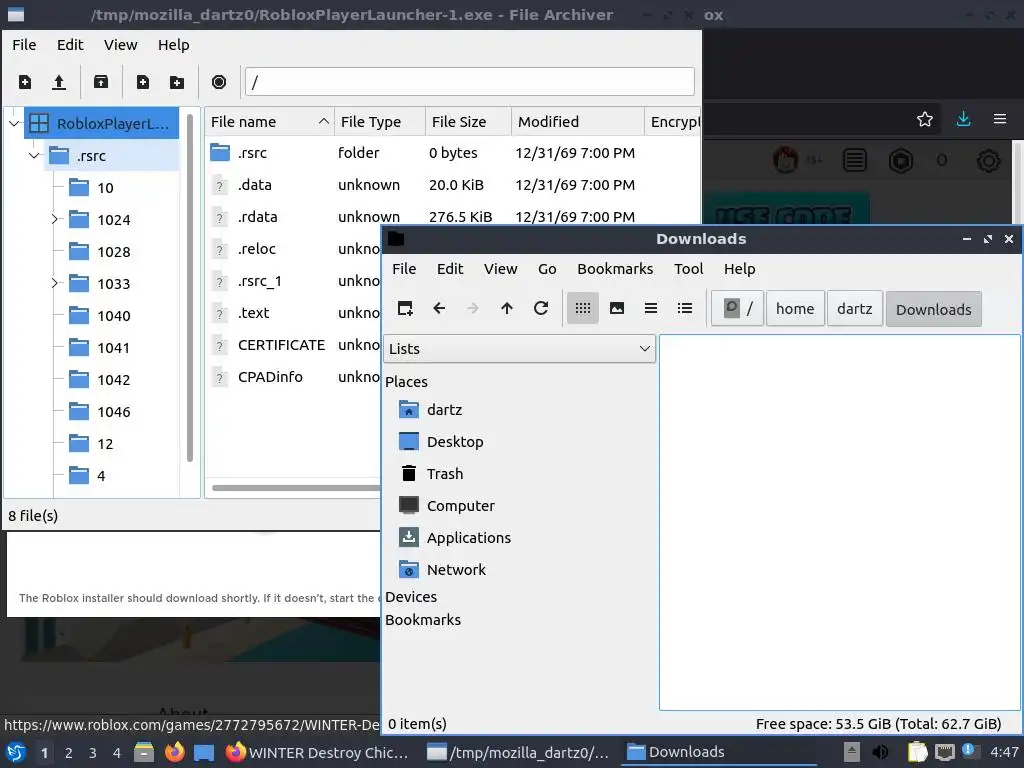Open Tool menu in Downloads window
The image size is (1024, 768).
[x=688, y=269]
